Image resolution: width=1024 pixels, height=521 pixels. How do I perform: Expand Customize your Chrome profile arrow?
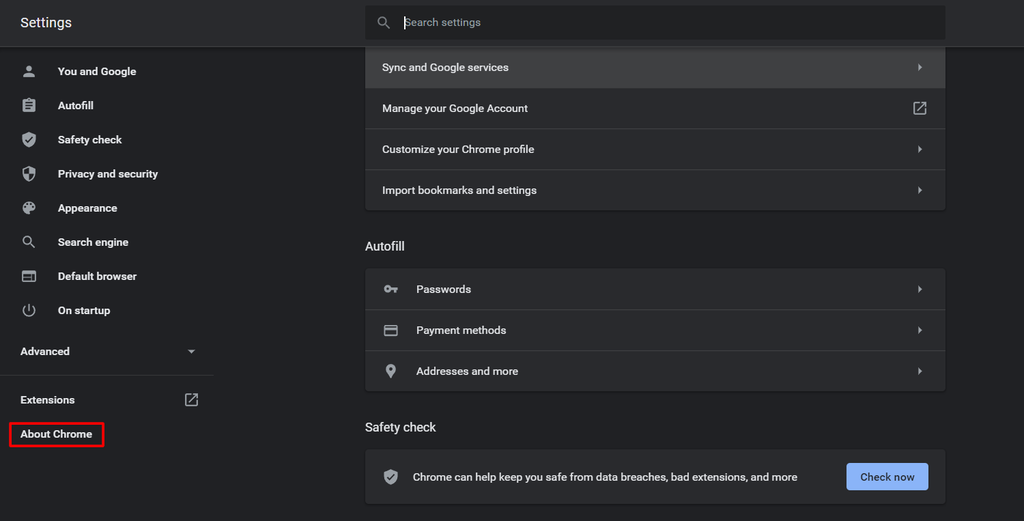[x=919, y=149]
